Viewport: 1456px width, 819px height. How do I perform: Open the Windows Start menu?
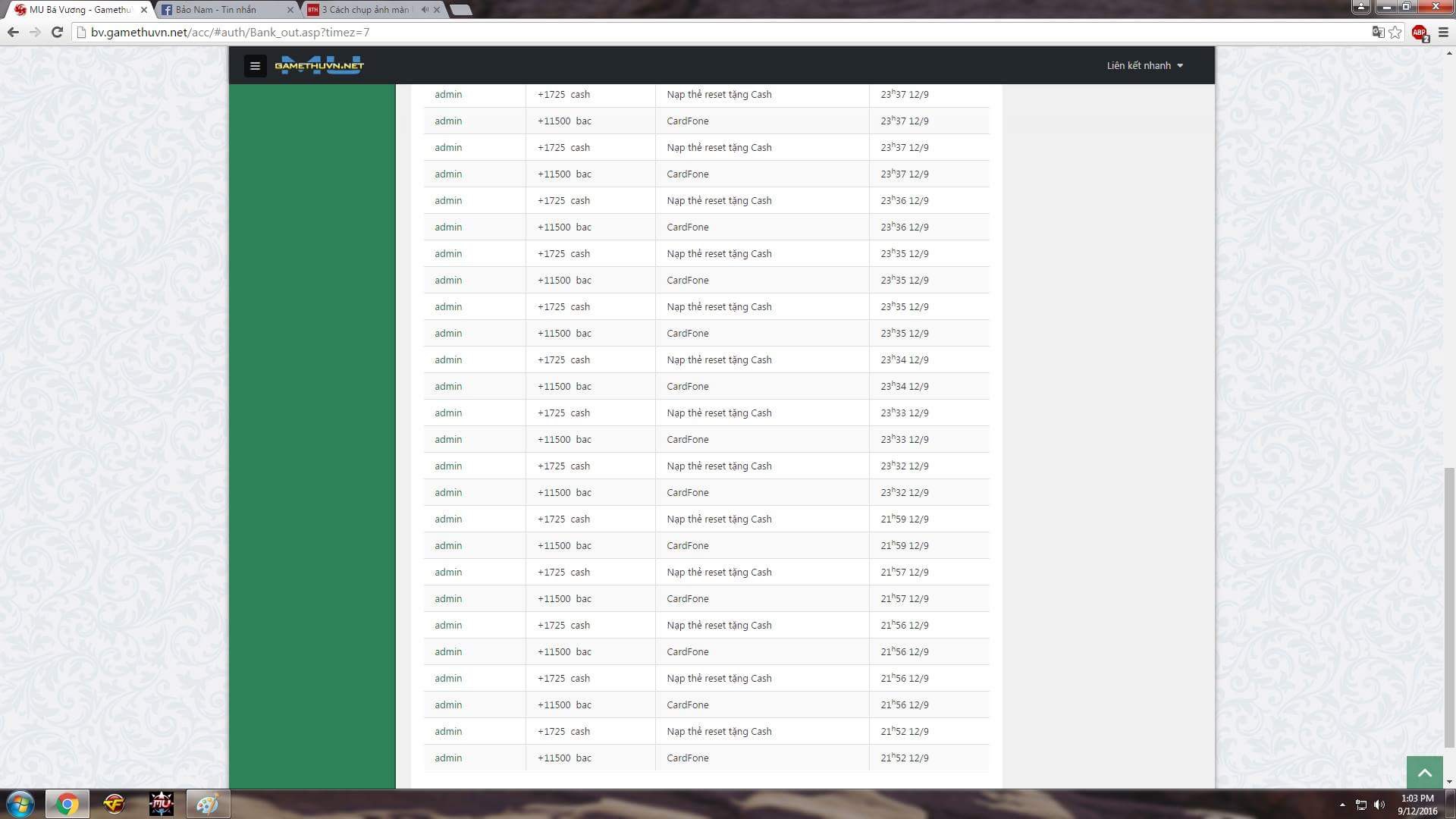[20, 804]
